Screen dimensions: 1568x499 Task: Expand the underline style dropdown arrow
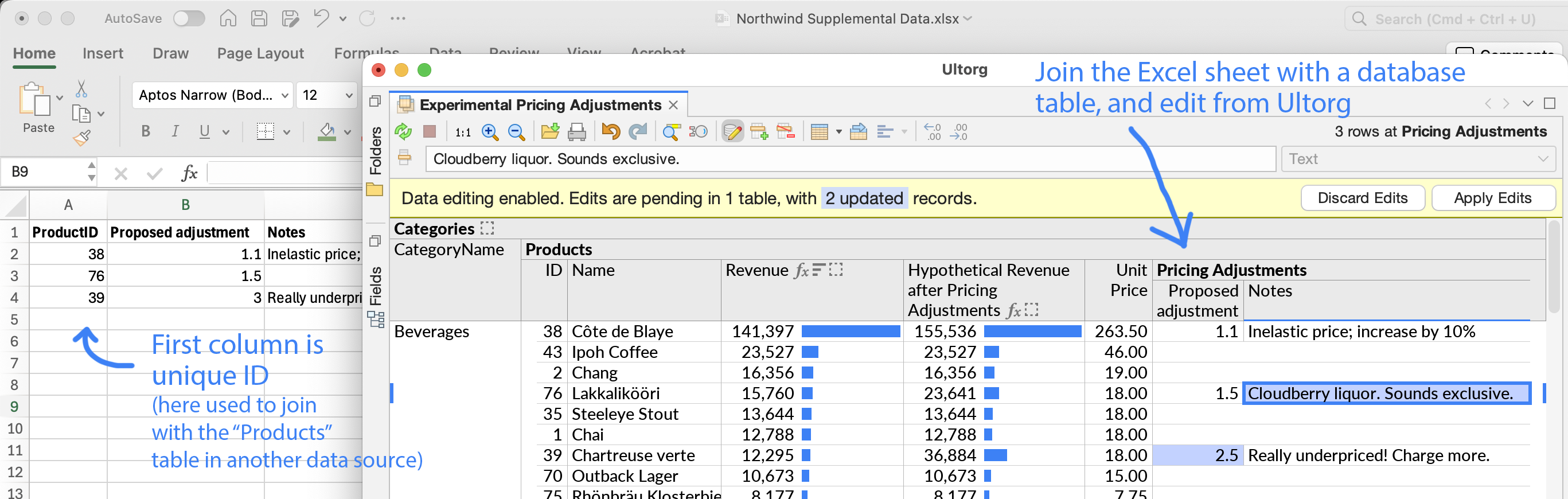[x=226, y=132]
